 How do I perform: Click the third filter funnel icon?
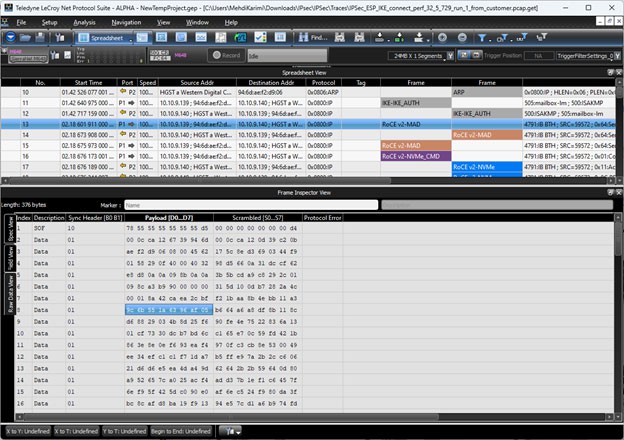pos(522,37)
